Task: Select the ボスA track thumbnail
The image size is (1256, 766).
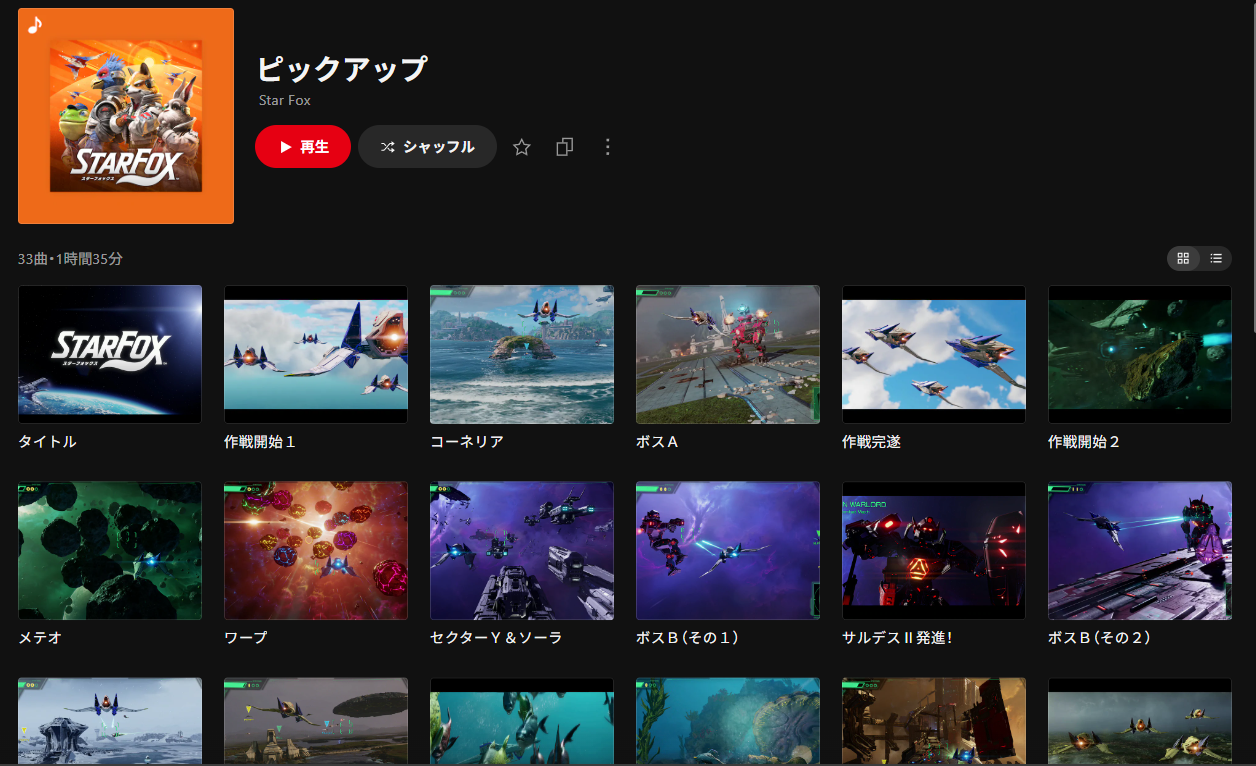Action: point(728,354)
